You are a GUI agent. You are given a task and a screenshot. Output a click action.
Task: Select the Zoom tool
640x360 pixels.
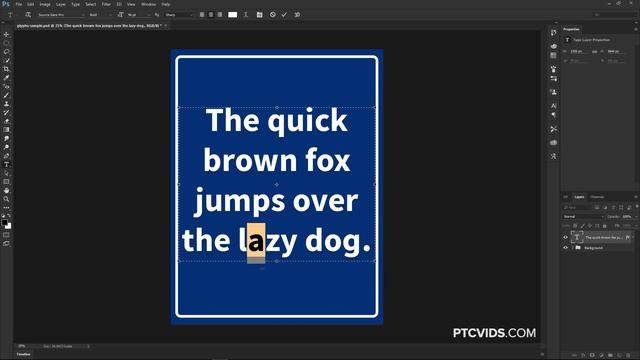6,199
